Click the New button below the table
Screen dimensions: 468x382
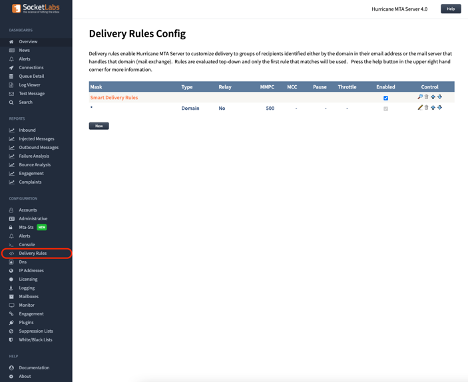[x=99, y=126]
